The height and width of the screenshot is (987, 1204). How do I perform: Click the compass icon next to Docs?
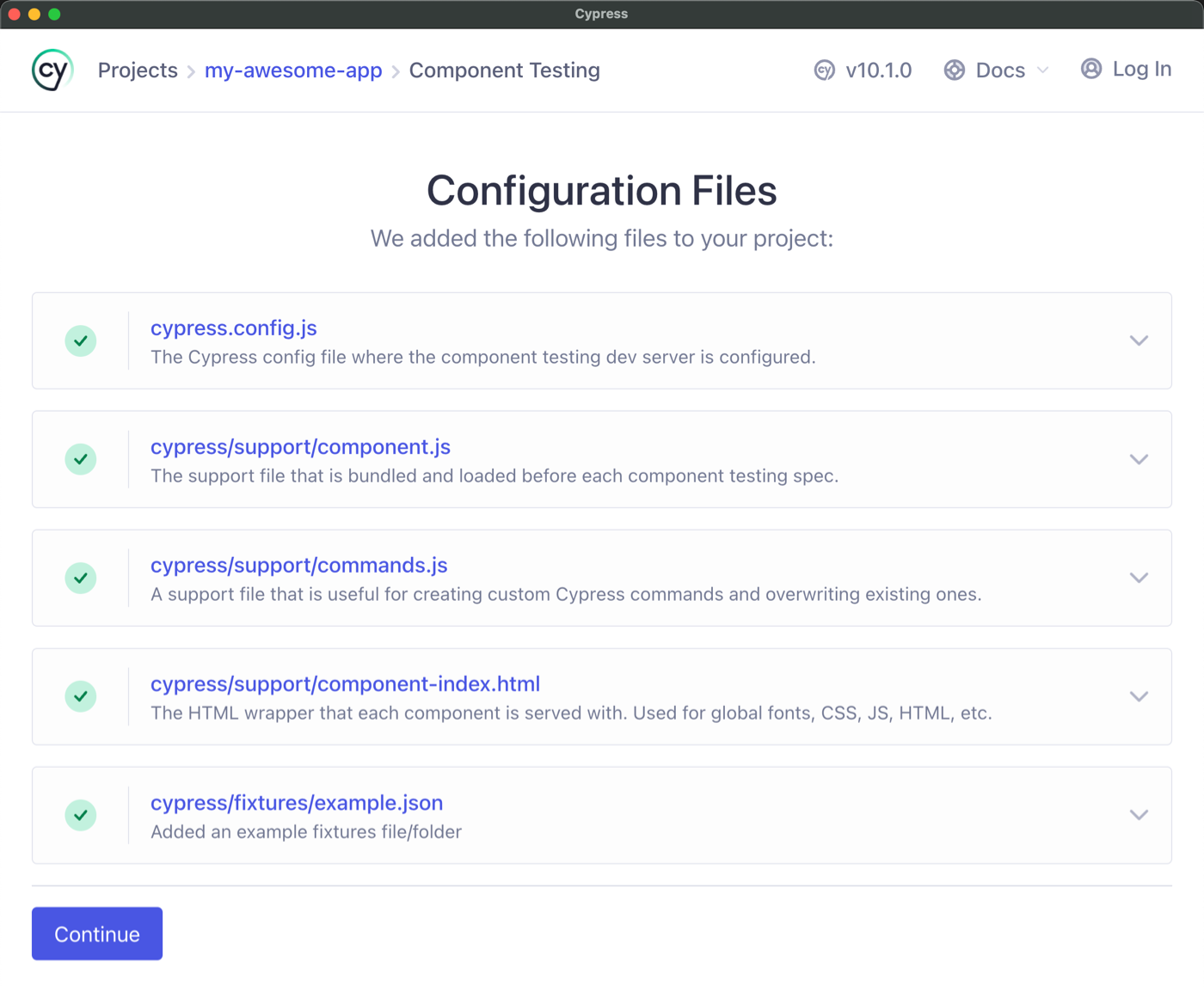[x=954, y=70]
